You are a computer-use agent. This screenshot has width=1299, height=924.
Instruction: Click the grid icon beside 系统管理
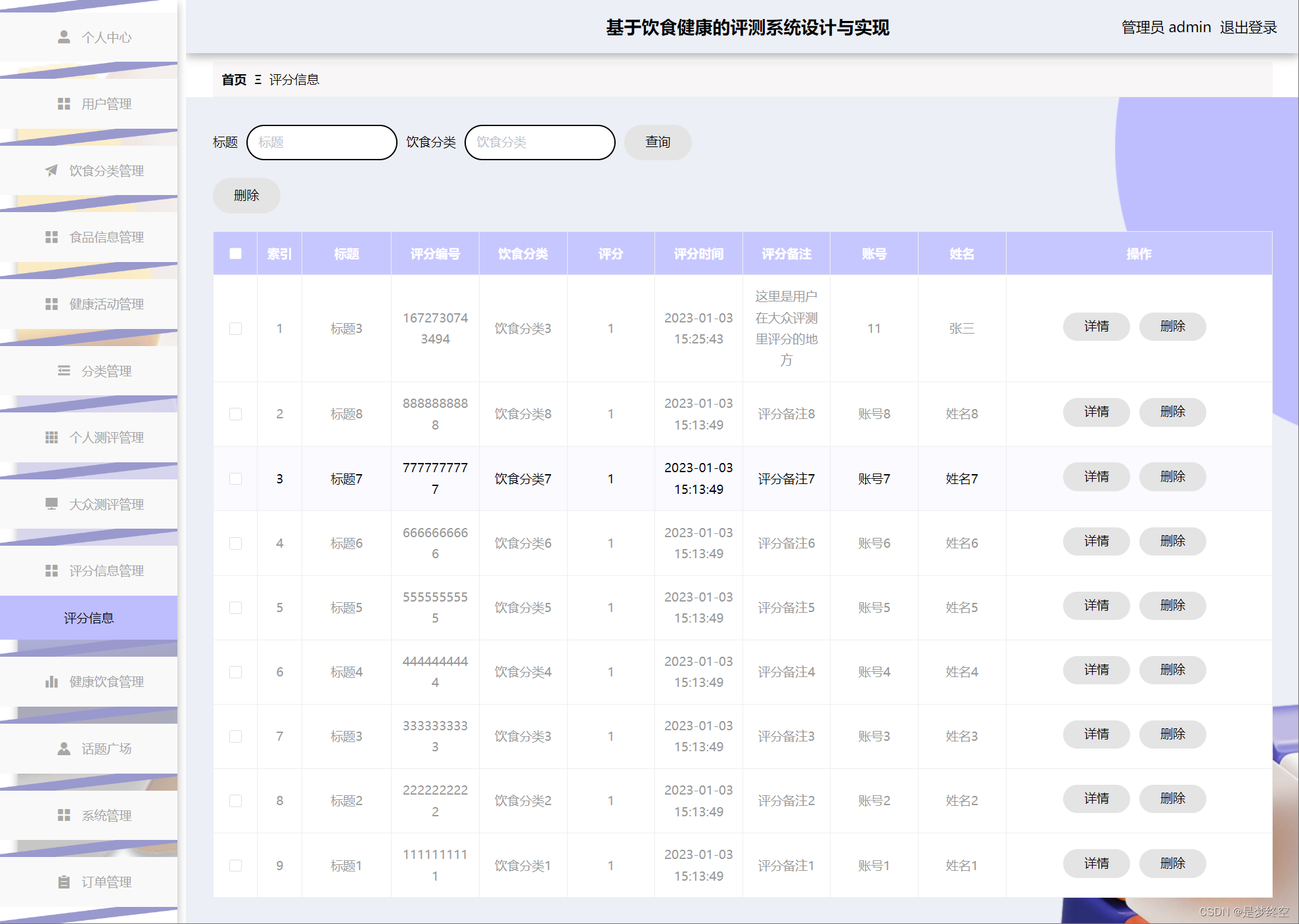tap(64, 815)
